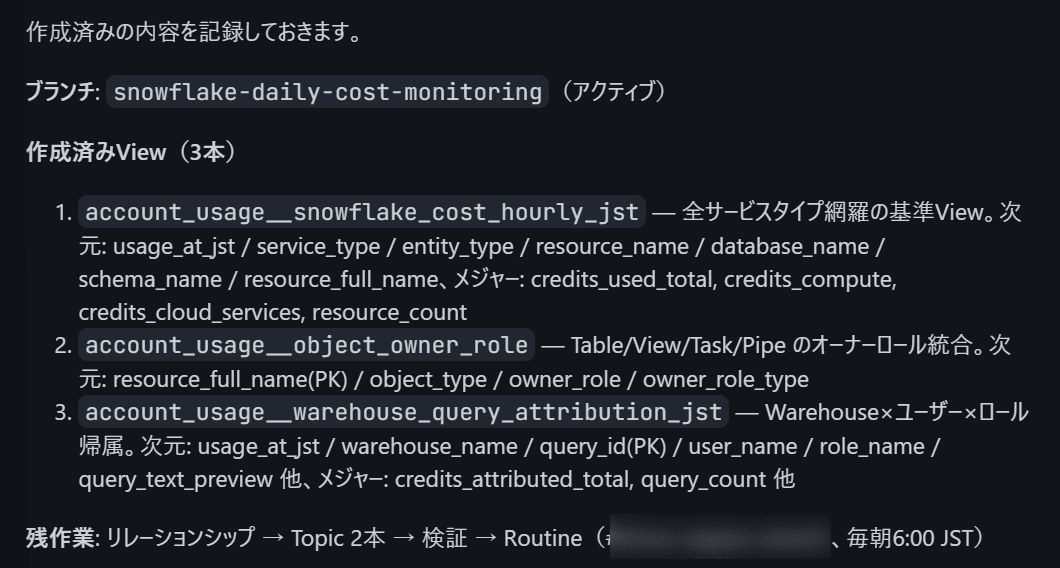Click the （アクティブ） status text
Screen dimensions: 1060x568
[614, 91]
